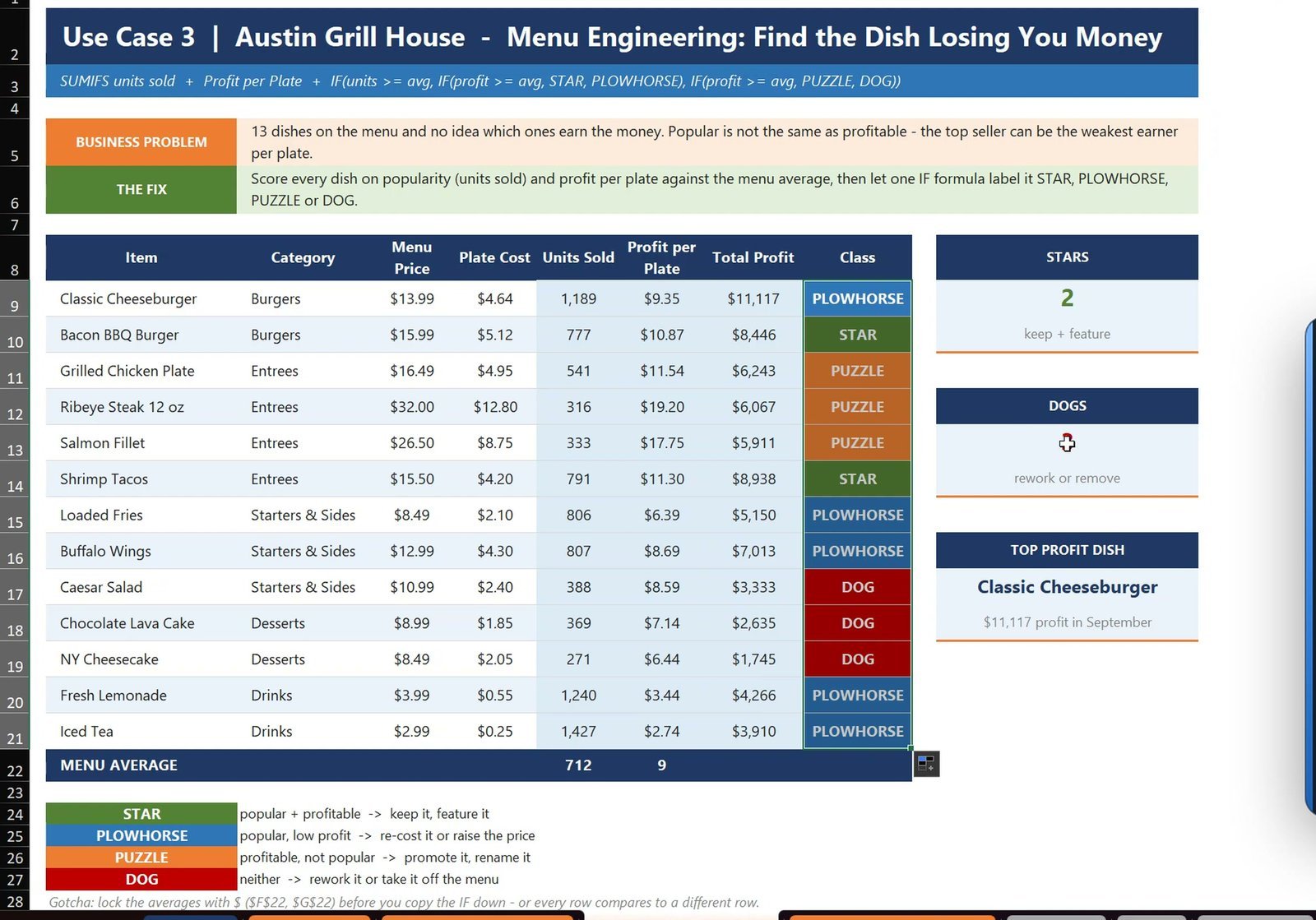Select the PUZZLE legend cell

[141, 858]
